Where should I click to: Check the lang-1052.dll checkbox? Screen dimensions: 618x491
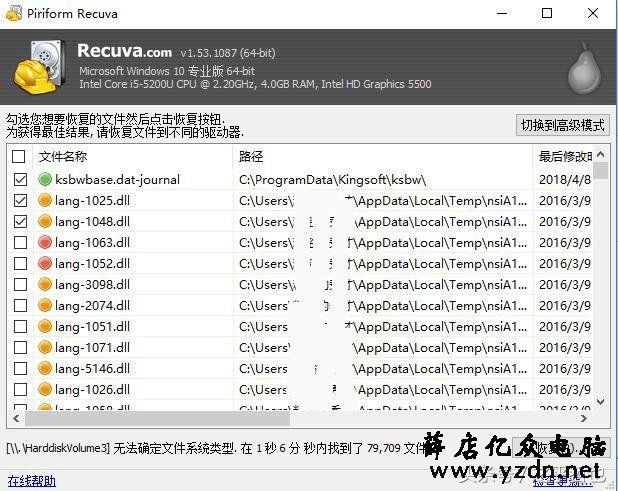[20, 263]
